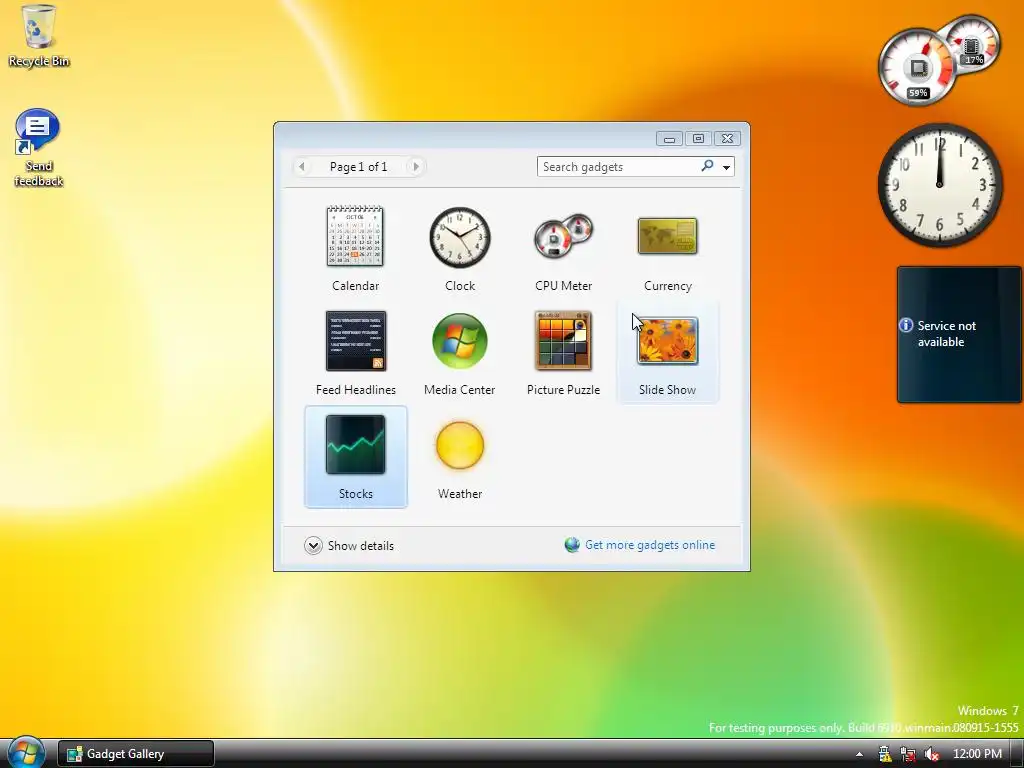Click the analog clock desktop gadget
Viewport: 1024px width, 768px height.
click(940, 184)
